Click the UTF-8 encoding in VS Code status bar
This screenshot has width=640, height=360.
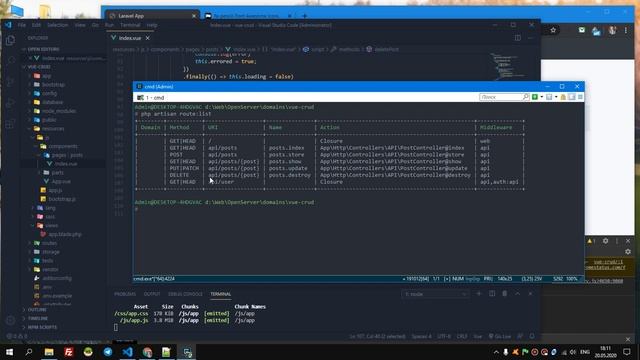pos(444,336)
